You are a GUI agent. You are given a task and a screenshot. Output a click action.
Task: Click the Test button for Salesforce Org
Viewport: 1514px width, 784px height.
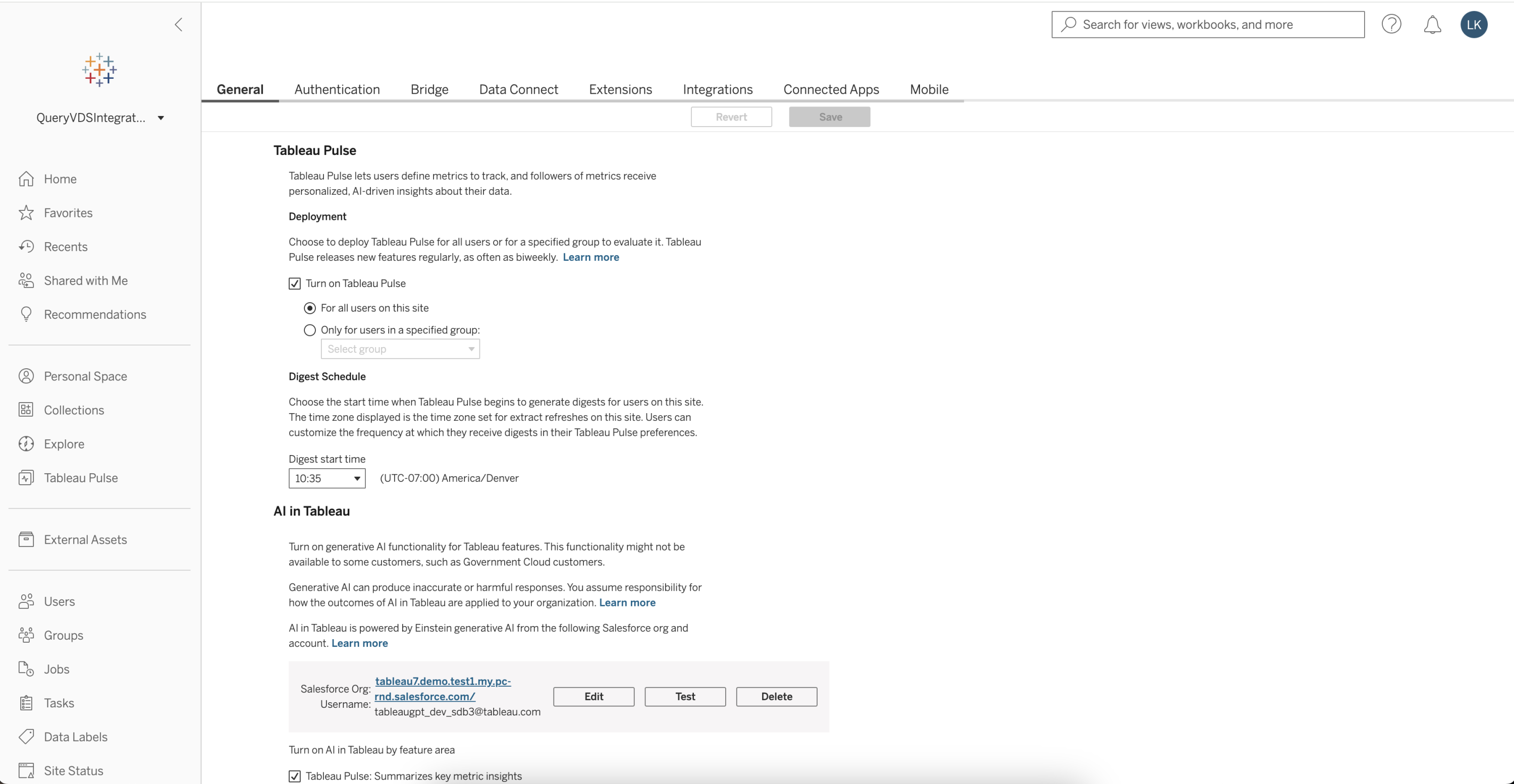coord(685,696)
